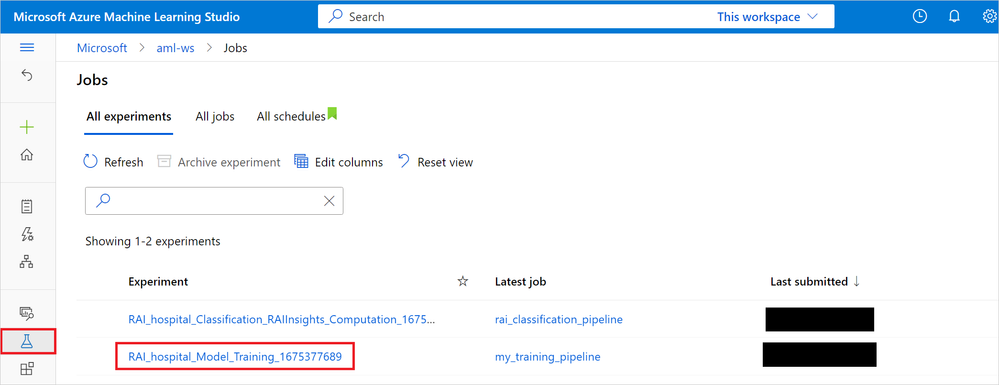Click the Reset view arrow icon
Viewport: 999px width, 385px height.
tap(403, 161)
